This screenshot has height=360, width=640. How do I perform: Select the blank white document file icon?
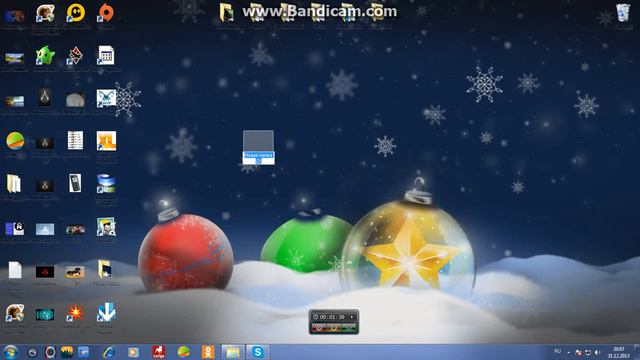(15, 270)
